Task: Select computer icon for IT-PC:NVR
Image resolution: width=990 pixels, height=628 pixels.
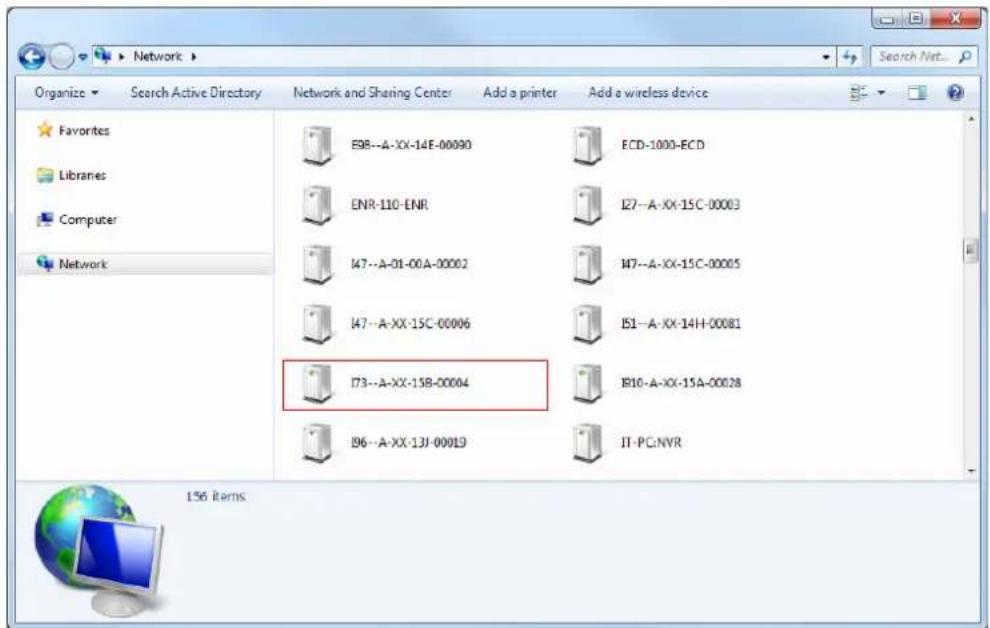Action: pyautogui.click(x=587, y=444)
